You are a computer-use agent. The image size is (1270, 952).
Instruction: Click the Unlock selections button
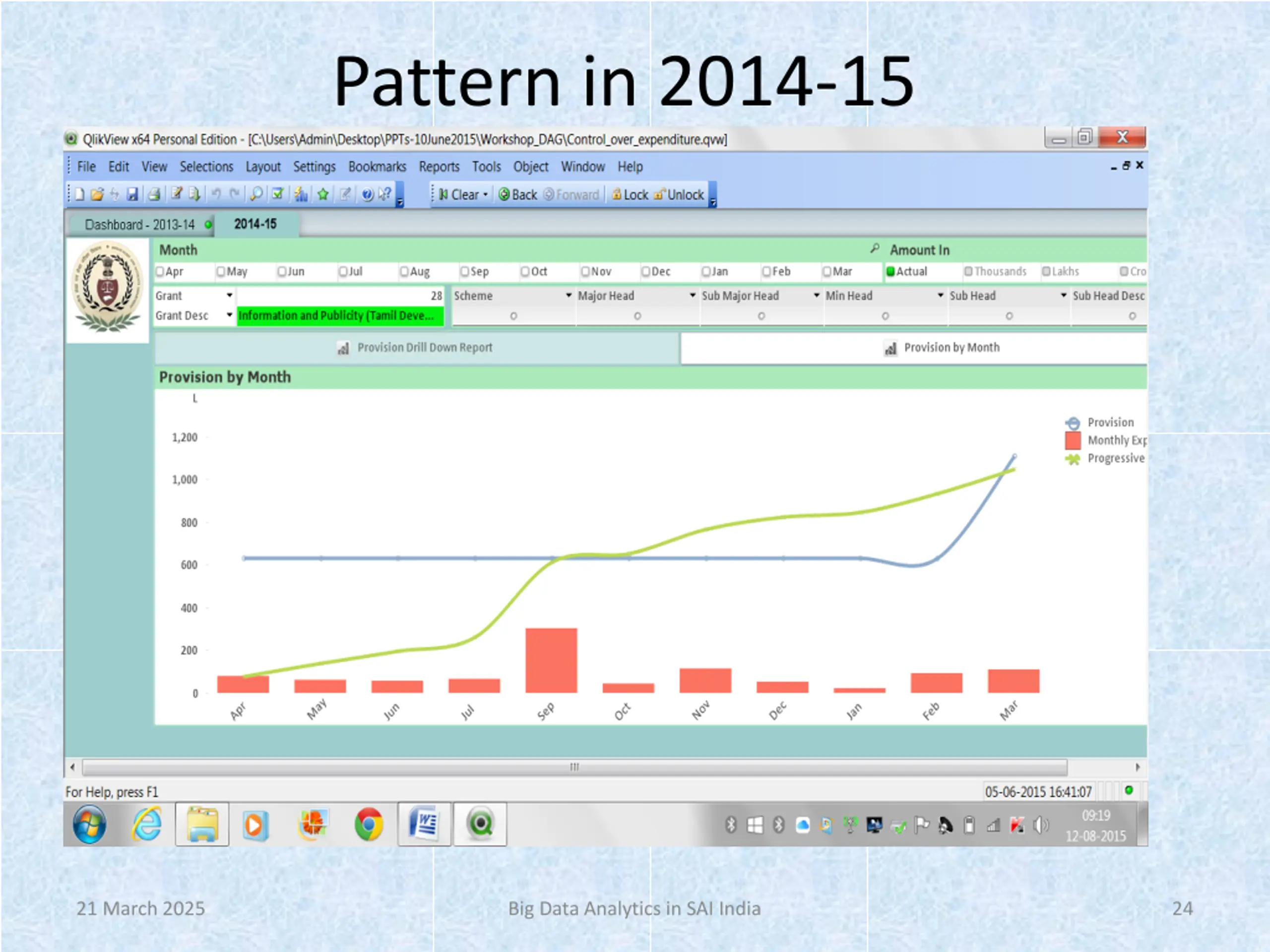[679, 194]
